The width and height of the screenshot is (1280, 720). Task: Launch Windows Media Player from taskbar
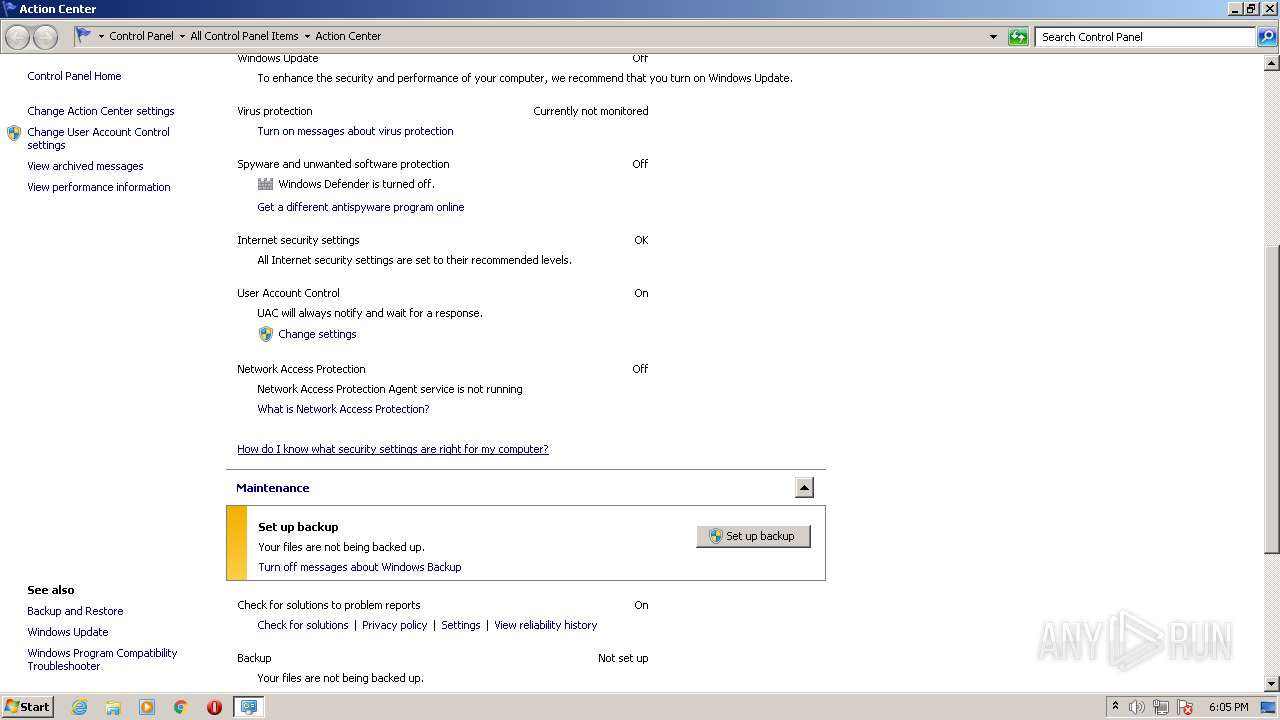pyautogui.click(x=147, y=707)
